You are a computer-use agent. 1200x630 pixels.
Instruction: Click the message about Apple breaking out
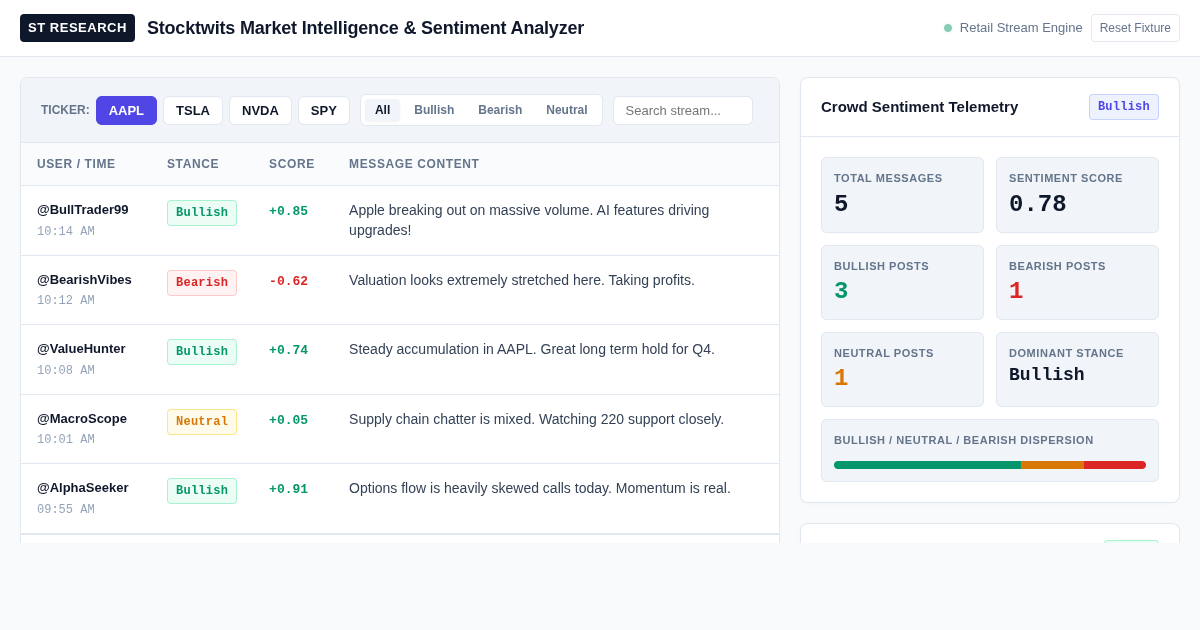(x=529, y=220)
